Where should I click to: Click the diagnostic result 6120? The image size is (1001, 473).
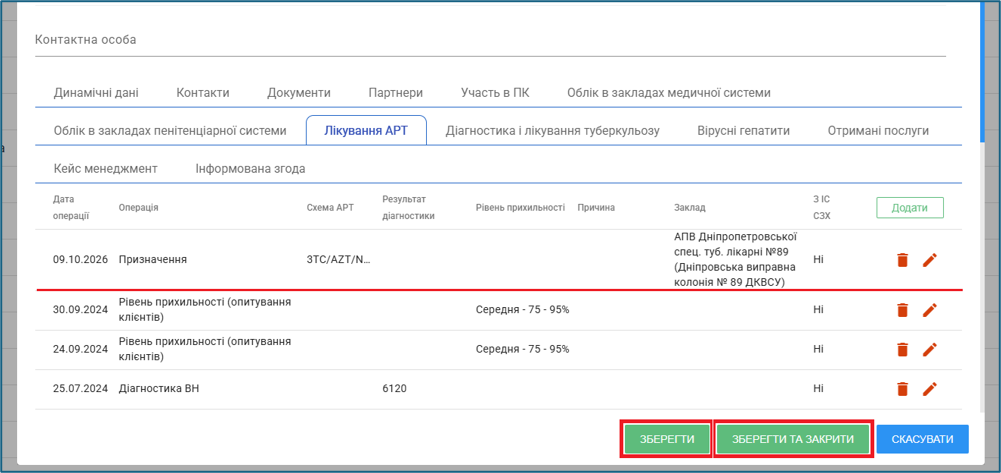394,388
